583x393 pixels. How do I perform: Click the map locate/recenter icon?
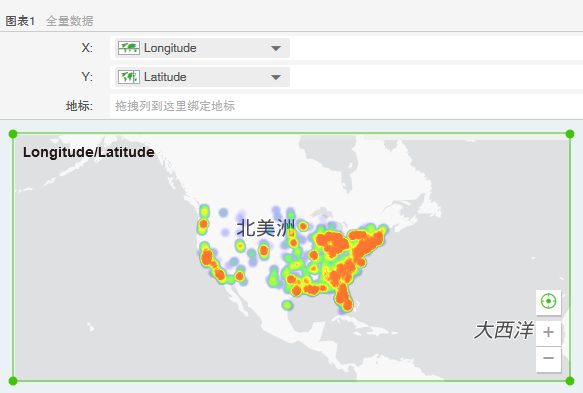[548, 301]
